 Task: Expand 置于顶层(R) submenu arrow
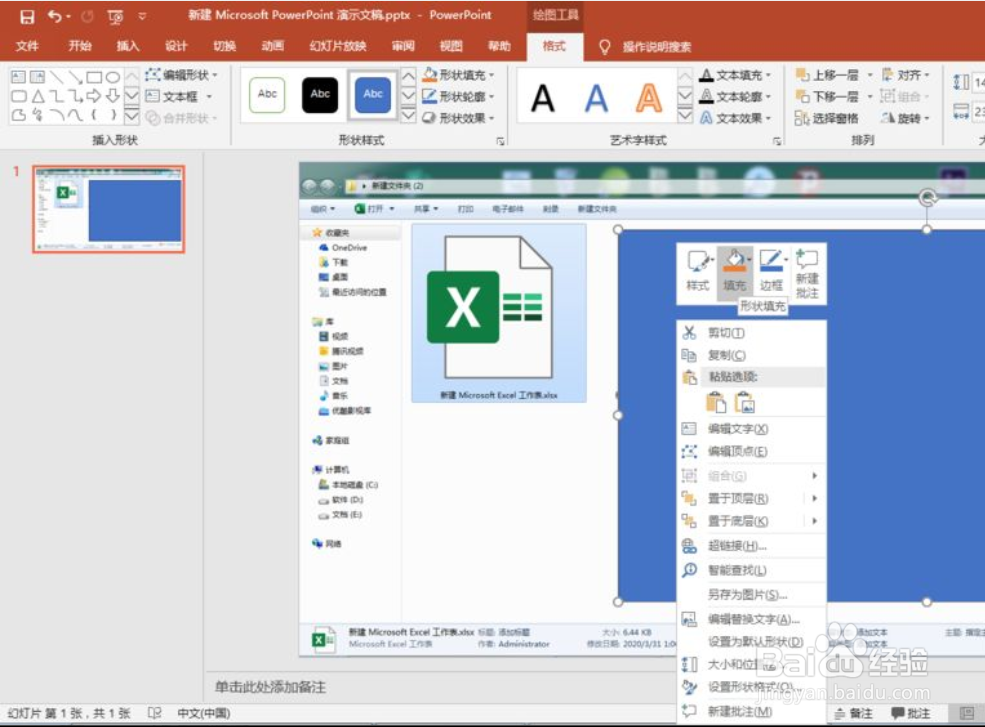pos(815,498)
